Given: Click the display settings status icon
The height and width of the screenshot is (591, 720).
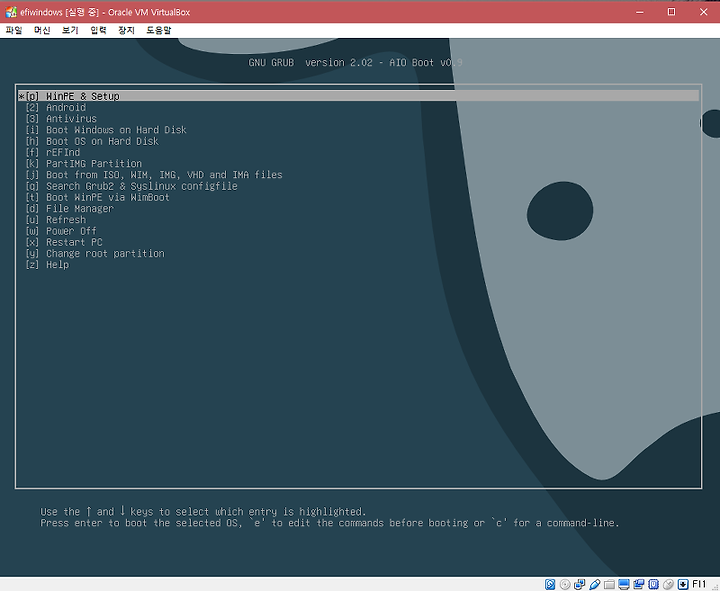Looking at the screenshot, I should (x=624, y=584).
